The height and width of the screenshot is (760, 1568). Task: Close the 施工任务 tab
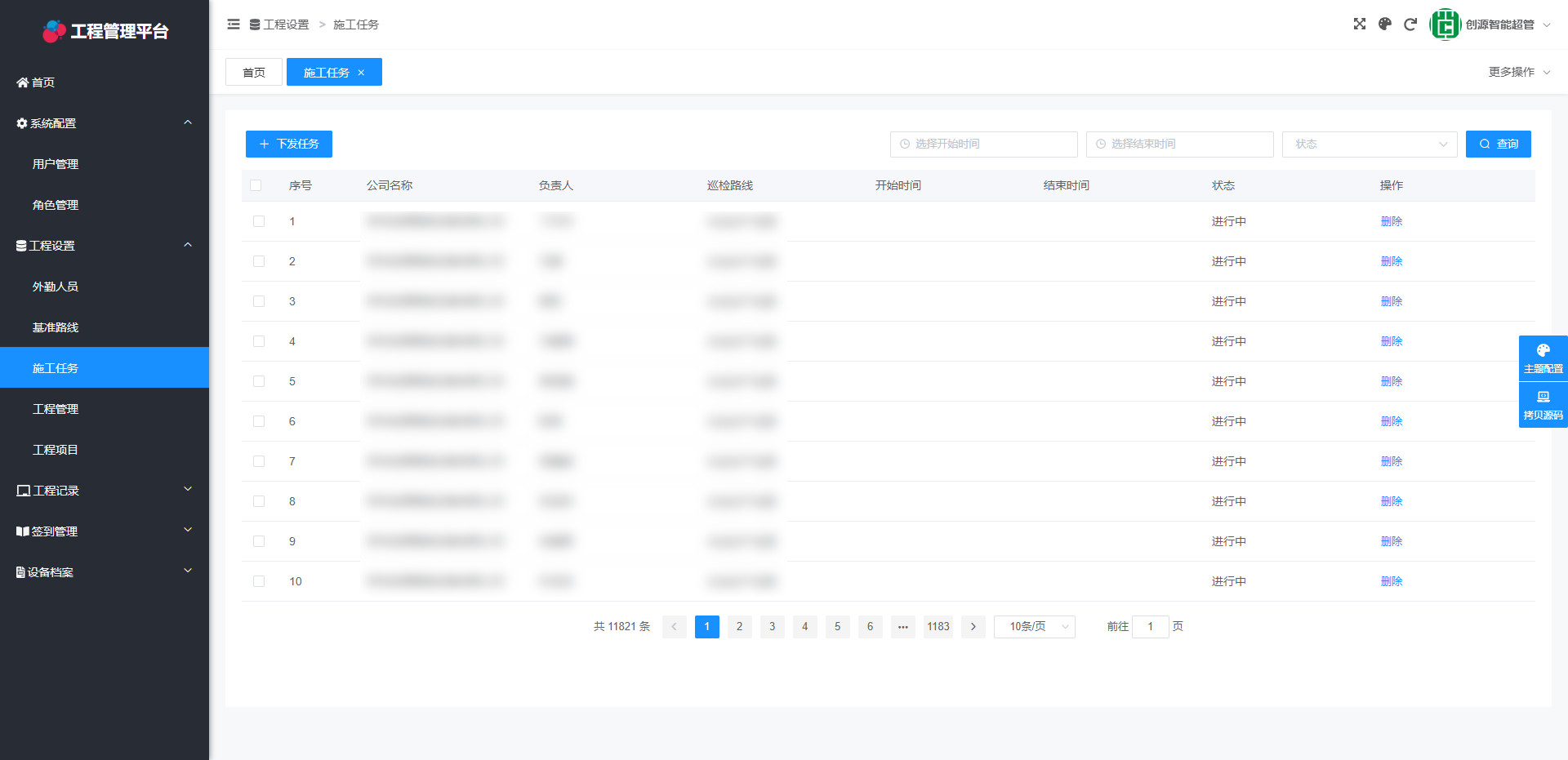[361, 73]
